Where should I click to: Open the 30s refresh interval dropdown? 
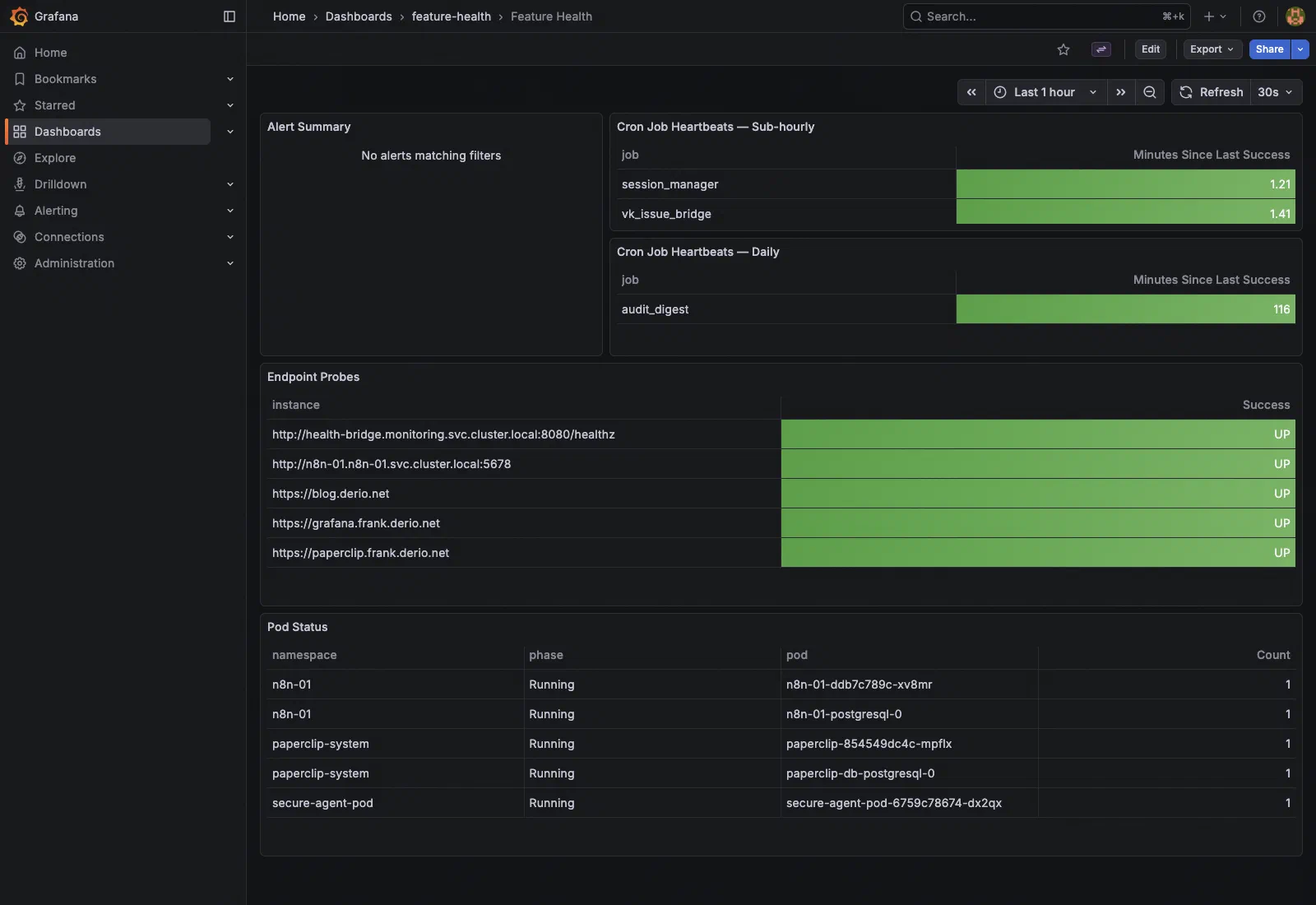pos(1276,92)
